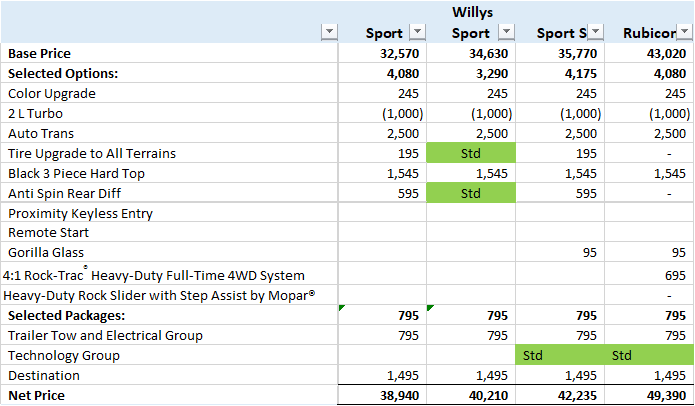Open filter dropdown of Rubicon column
695x406 pixels.
pos(684,32)
